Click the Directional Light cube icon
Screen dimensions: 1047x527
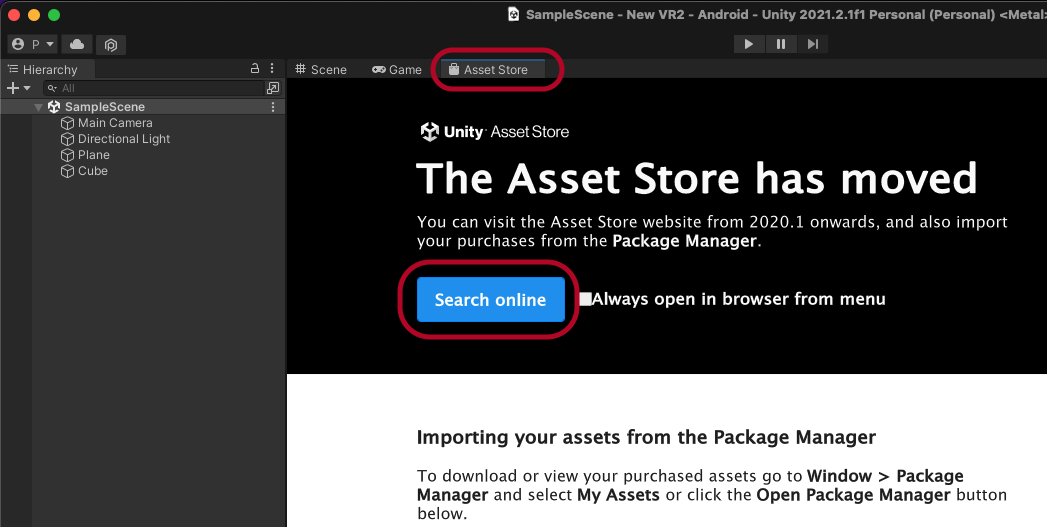67,139
